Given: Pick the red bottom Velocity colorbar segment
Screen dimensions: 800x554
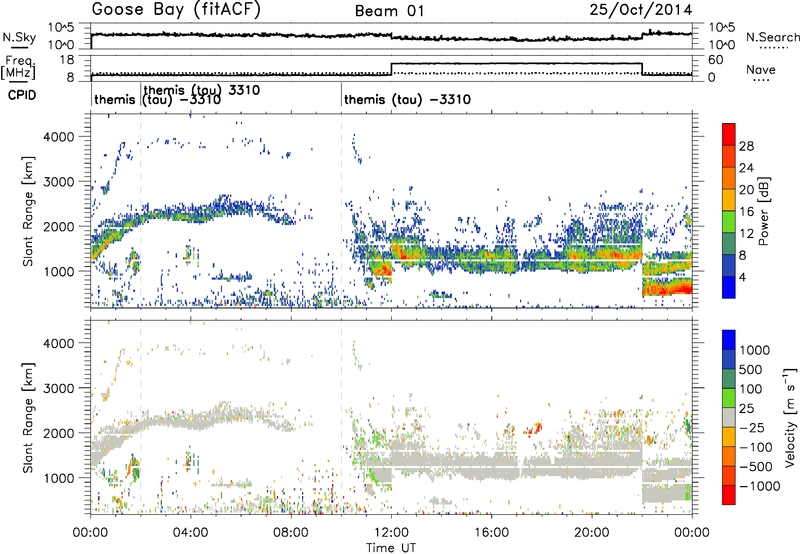Looking at the screenshot, I should 729,495.
